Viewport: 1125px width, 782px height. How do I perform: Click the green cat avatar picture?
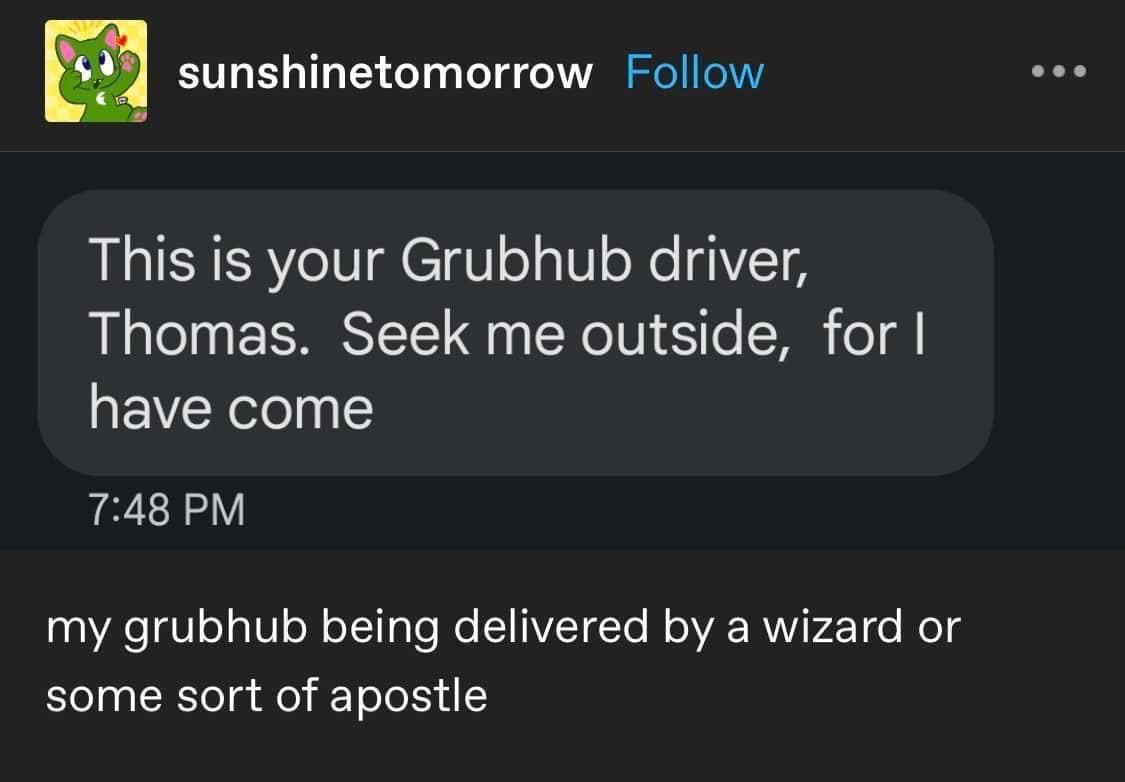[96, 72]
